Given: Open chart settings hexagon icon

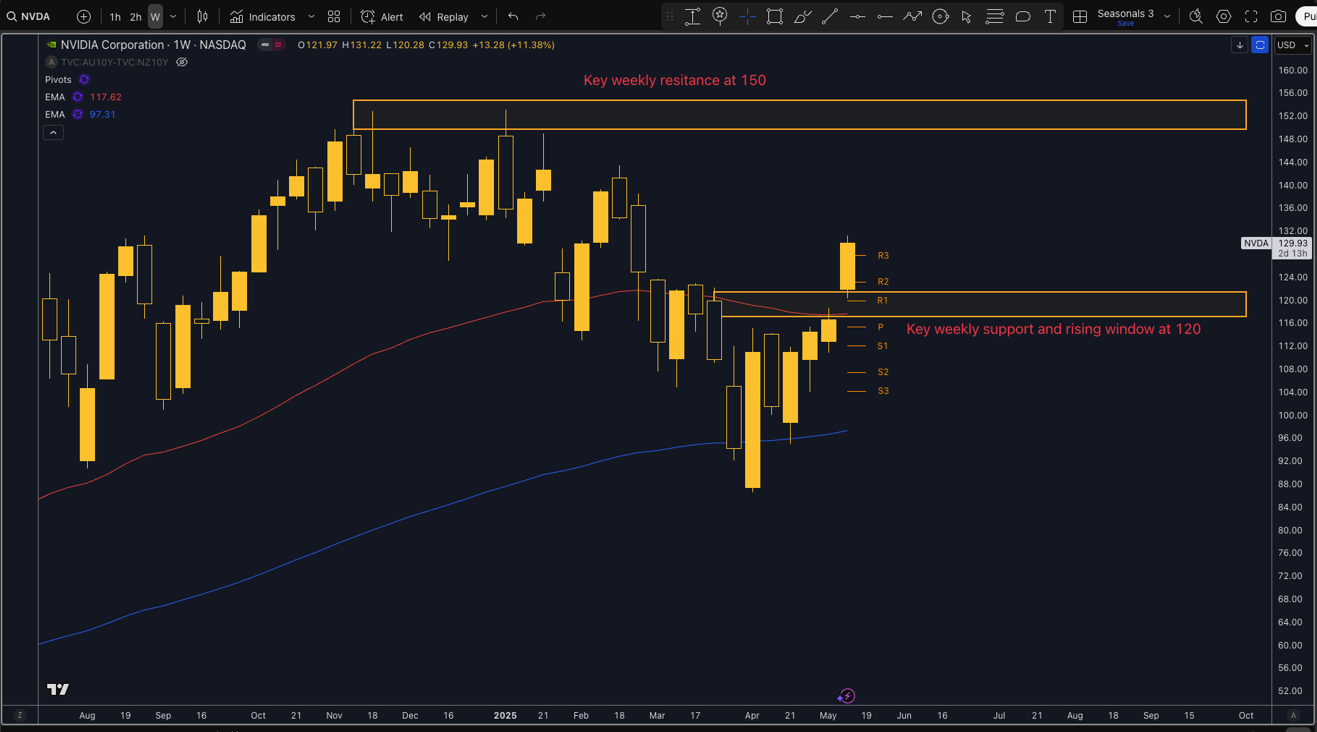Looking at the screenshot, I should coord(1224,16).
